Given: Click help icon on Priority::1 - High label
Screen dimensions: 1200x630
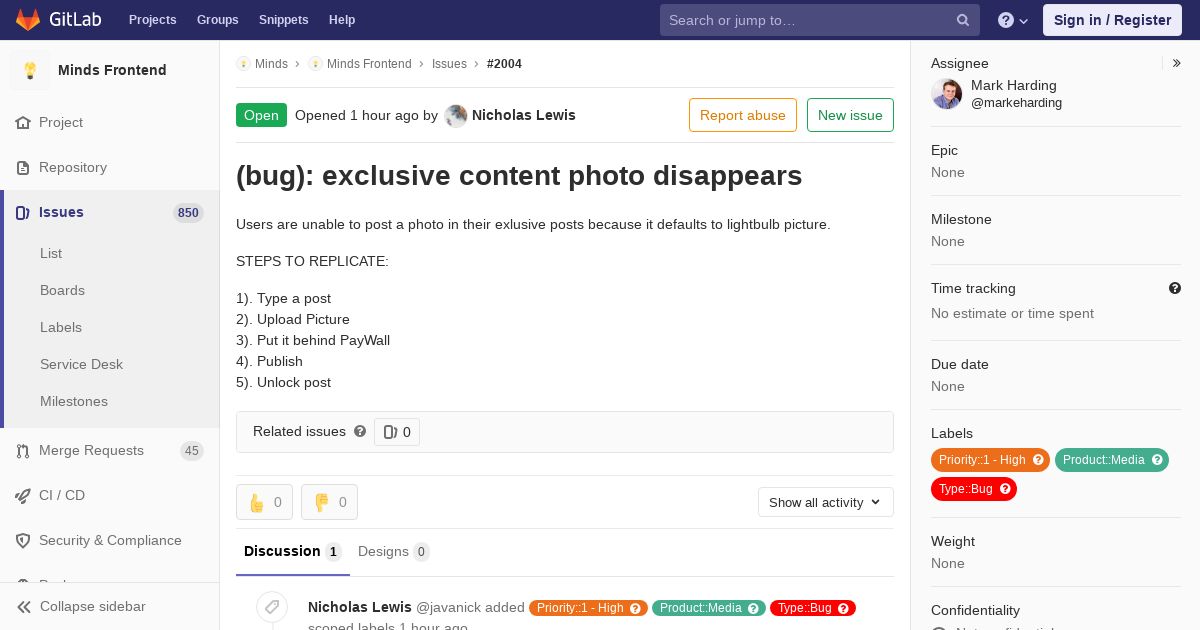Looking at the screenshot, I should click(x=1039, y=460).
